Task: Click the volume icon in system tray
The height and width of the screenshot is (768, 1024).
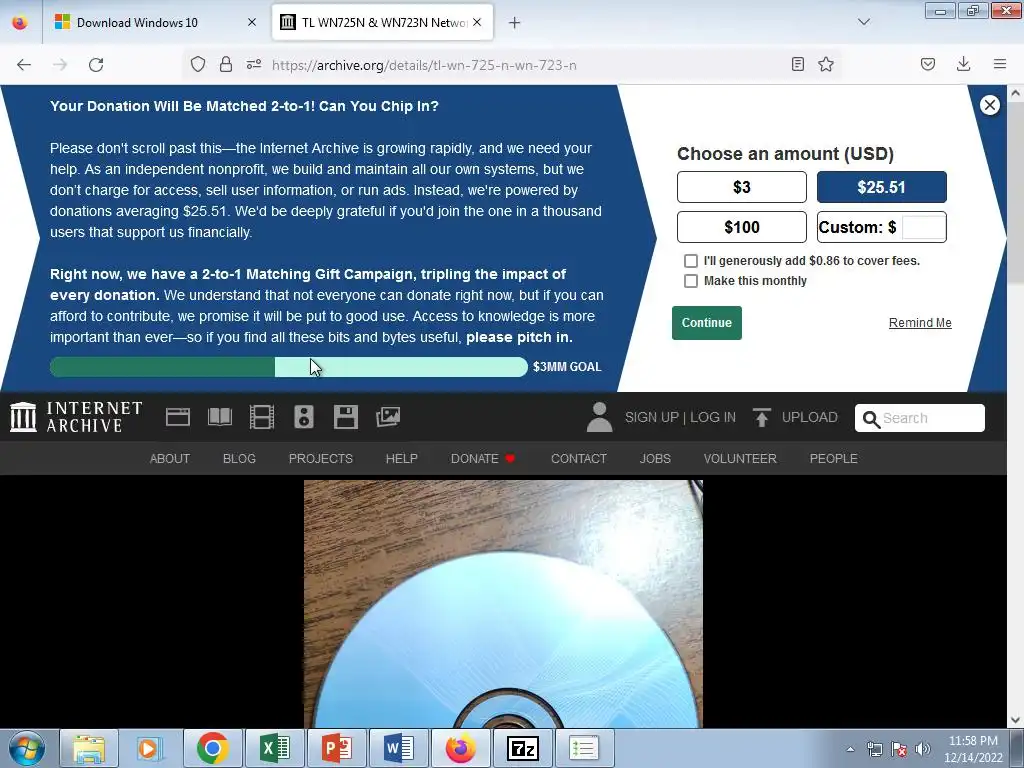Action: coord(922,749)
